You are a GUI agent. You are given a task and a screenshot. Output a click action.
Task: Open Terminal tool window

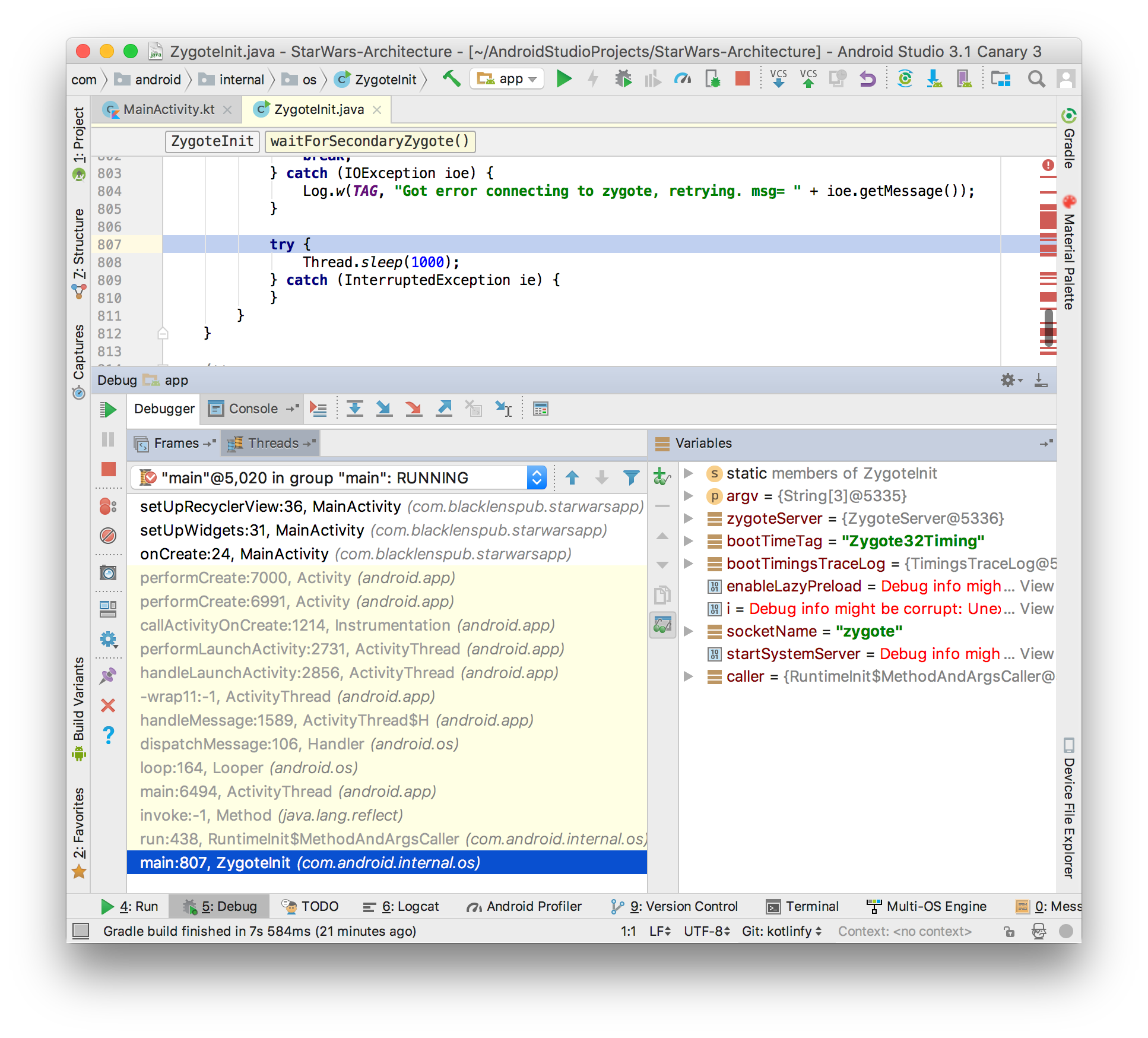(x=803, y=906)
